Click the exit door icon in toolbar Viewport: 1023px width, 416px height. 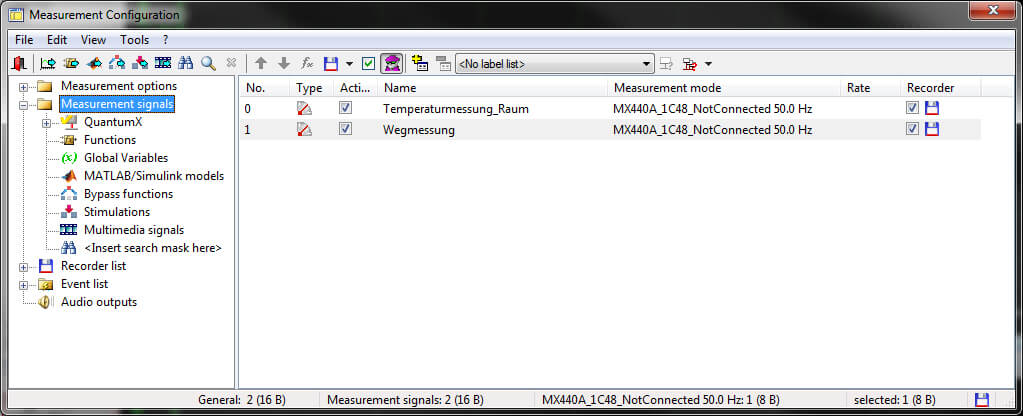(19, 63)
